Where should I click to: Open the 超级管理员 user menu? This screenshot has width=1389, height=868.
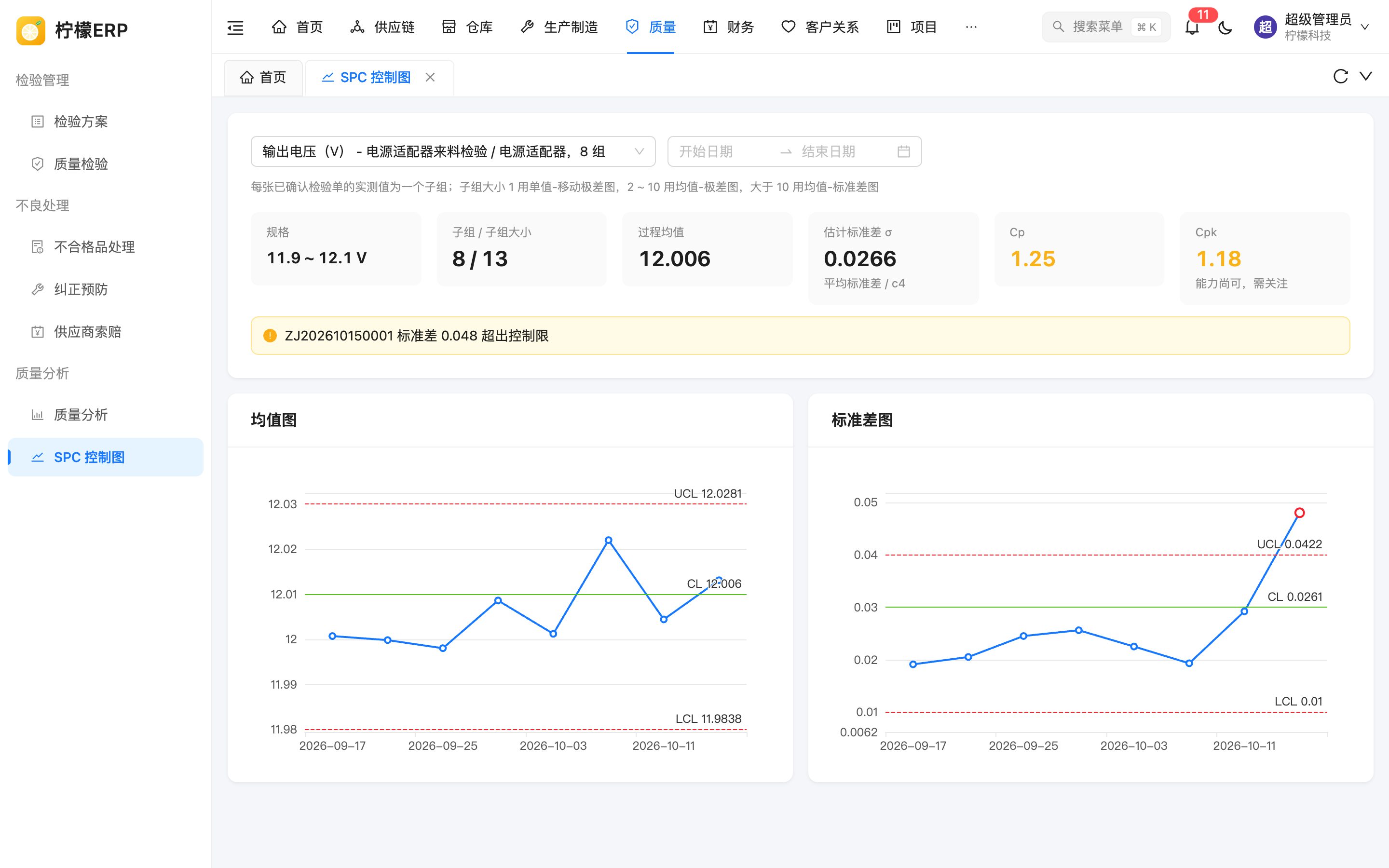click(x=1312, y=27)
